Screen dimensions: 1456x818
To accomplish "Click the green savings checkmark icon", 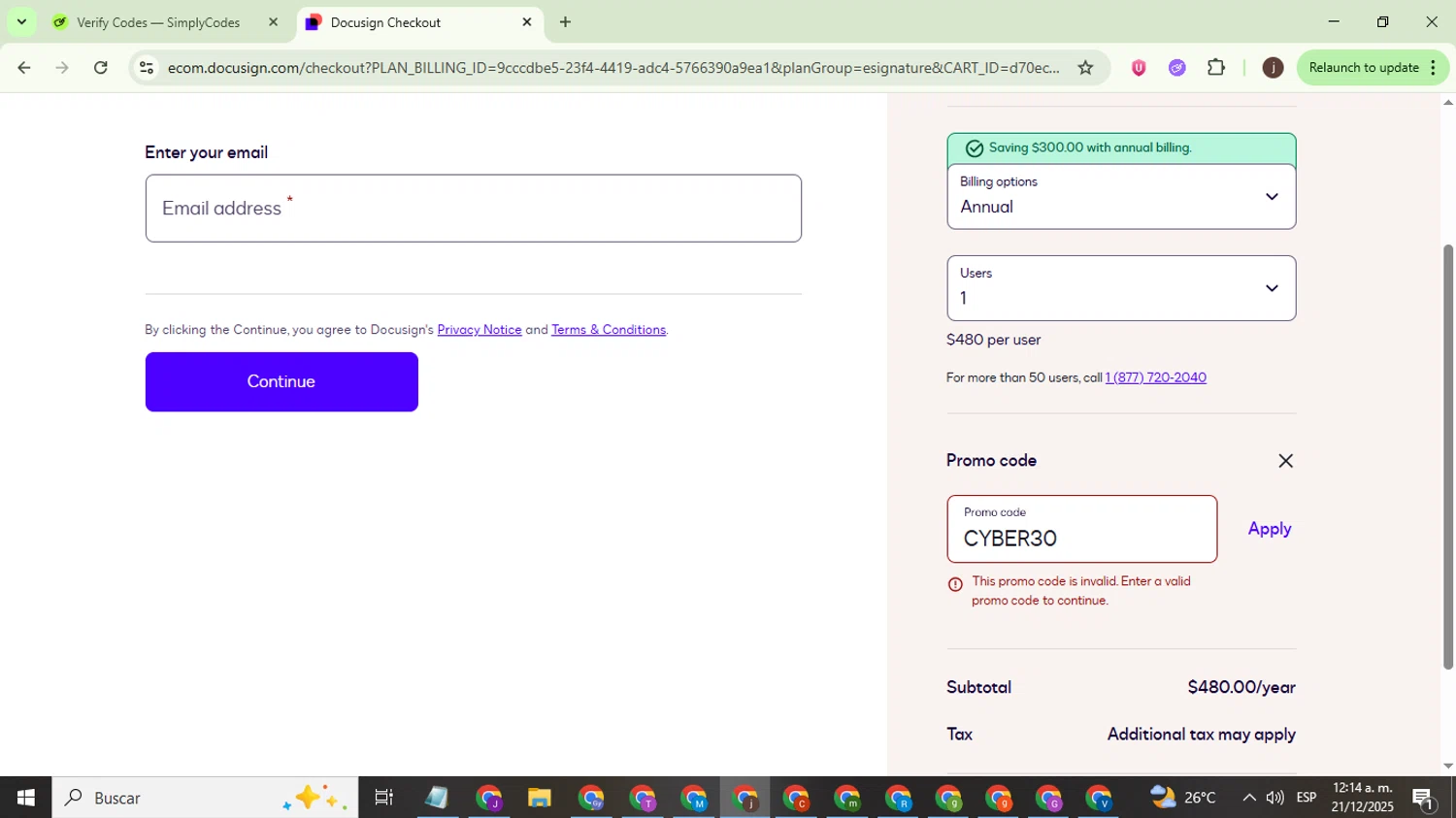I will (974, 148).
